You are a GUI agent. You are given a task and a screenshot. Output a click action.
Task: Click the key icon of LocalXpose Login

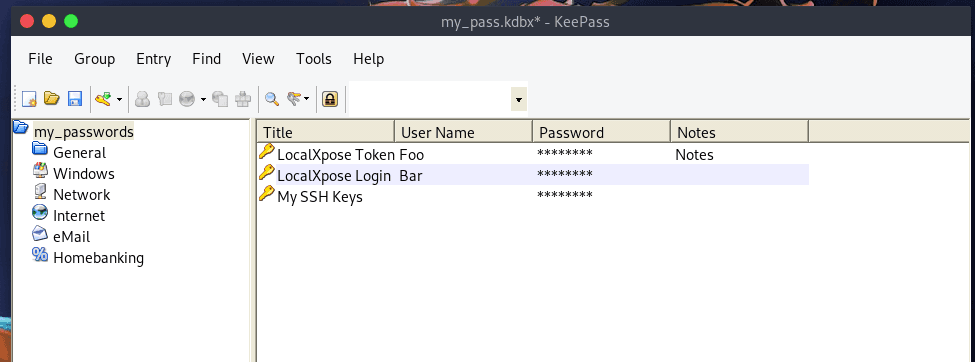coord(266,172)
